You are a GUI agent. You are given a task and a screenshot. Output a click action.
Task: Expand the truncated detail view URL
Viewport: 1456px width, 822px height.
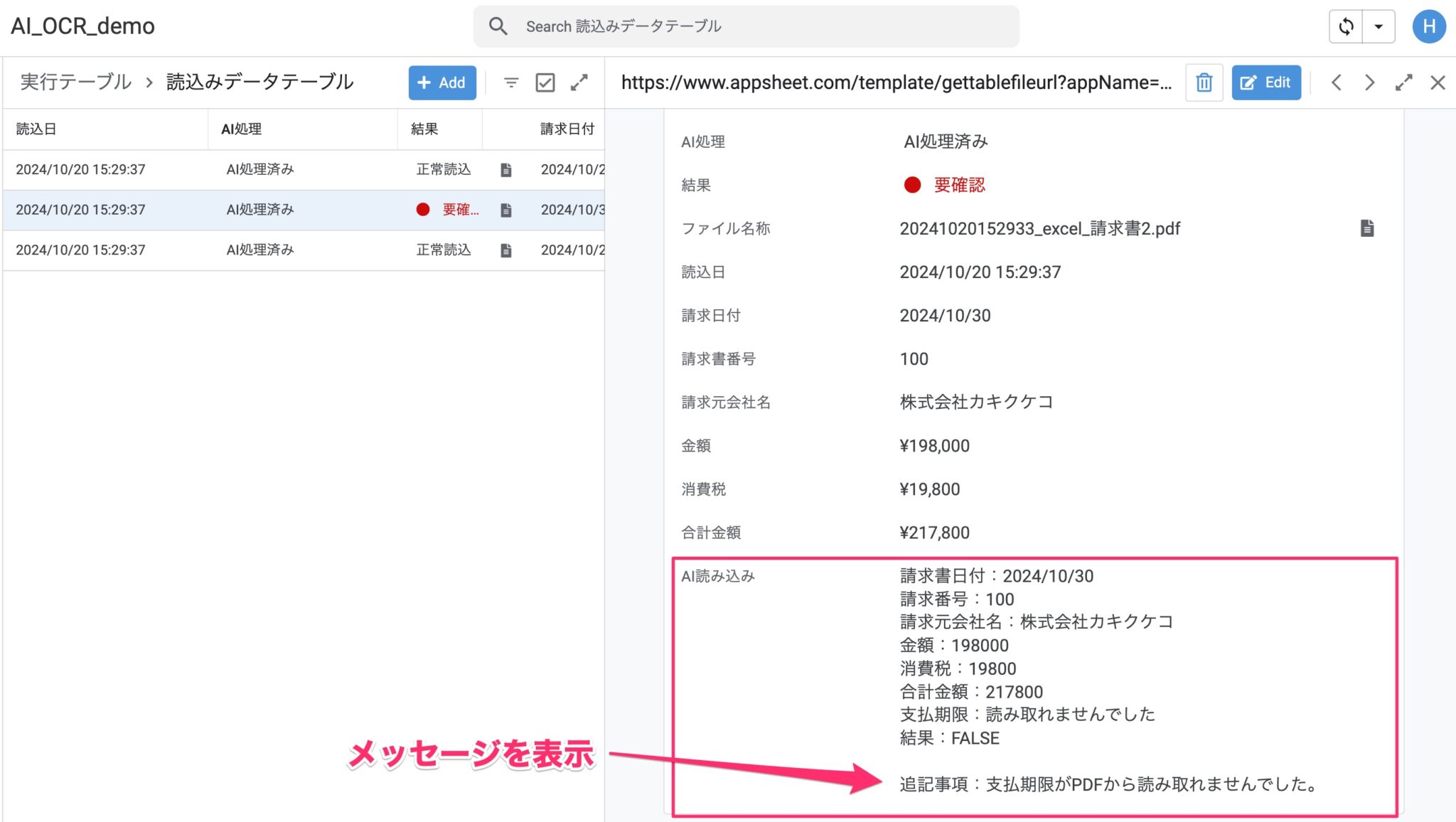tap(896, 82)
